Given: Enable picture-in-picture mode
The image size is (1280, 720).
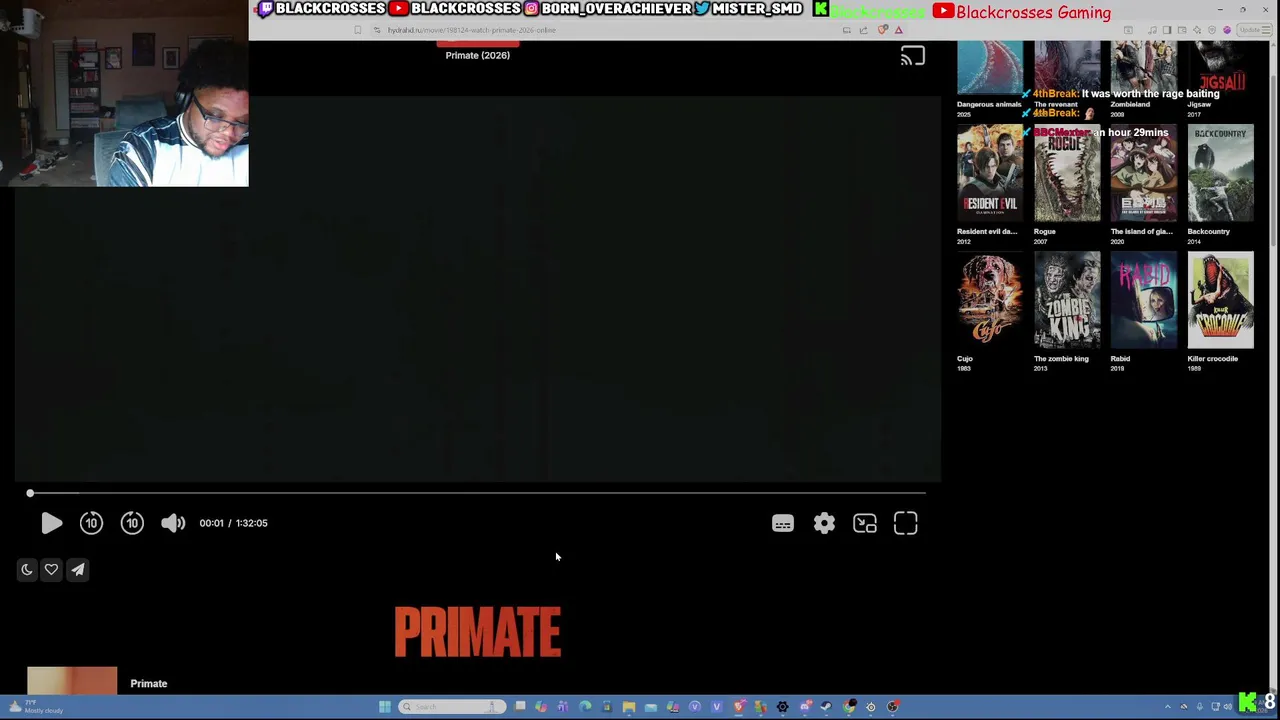Looking at the screenshot, I should (865, 524).
